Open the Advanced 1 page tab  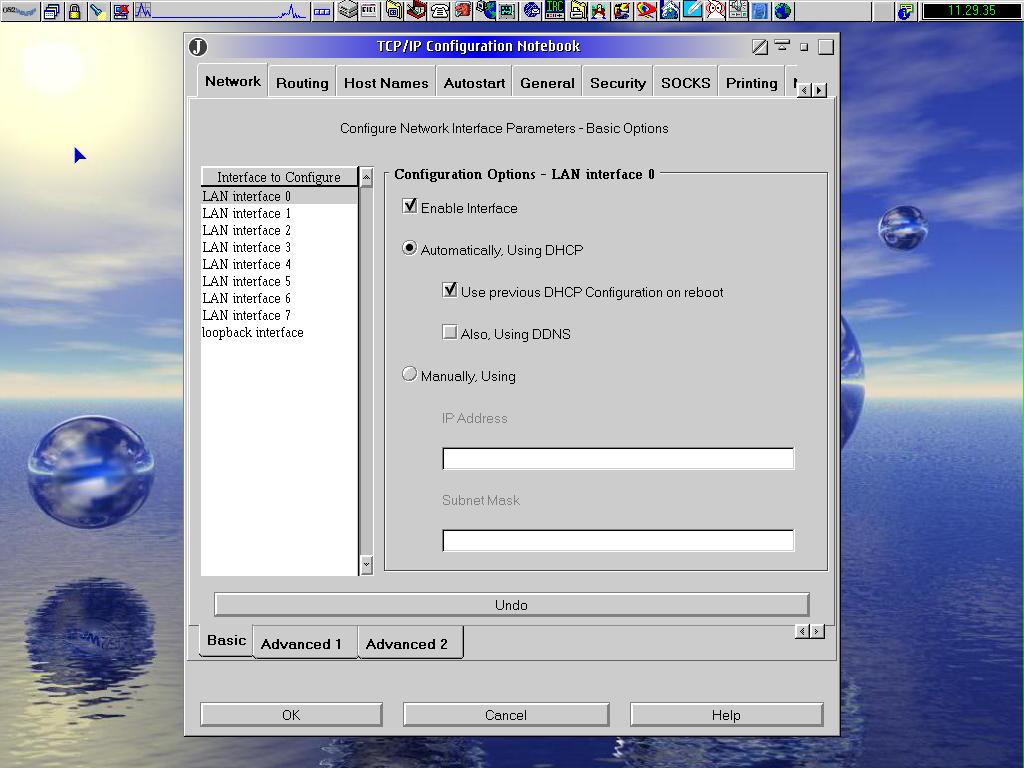coord(301,644)
